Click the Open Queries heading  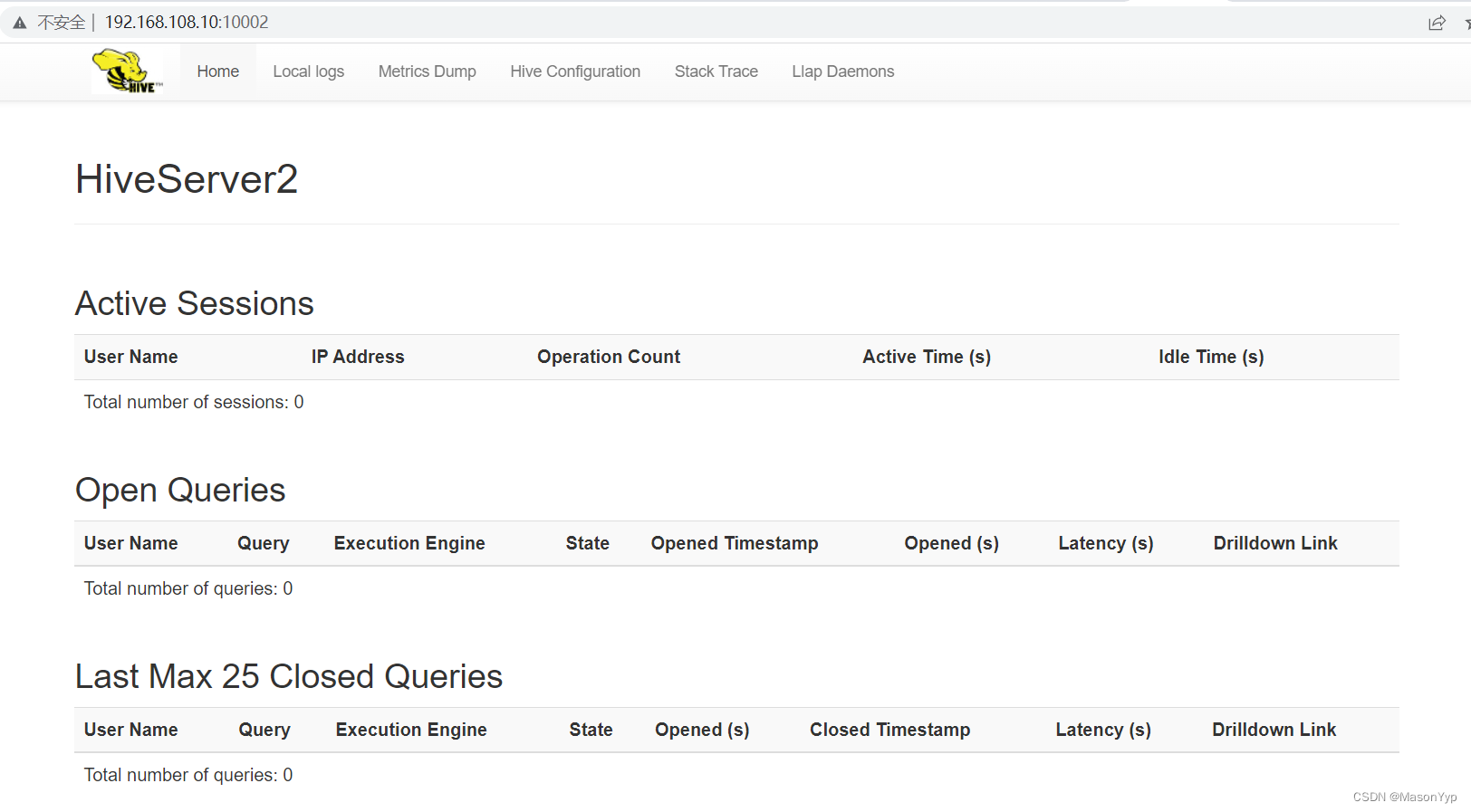[x=180, y=490]
